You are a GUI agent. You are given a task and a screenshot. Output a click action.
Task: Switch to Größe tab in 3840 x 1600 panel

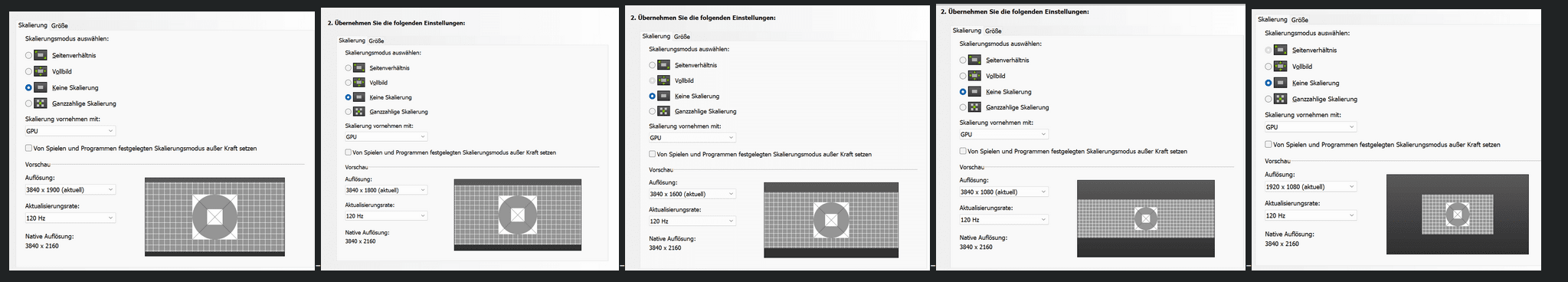click(x=682, y=36)
